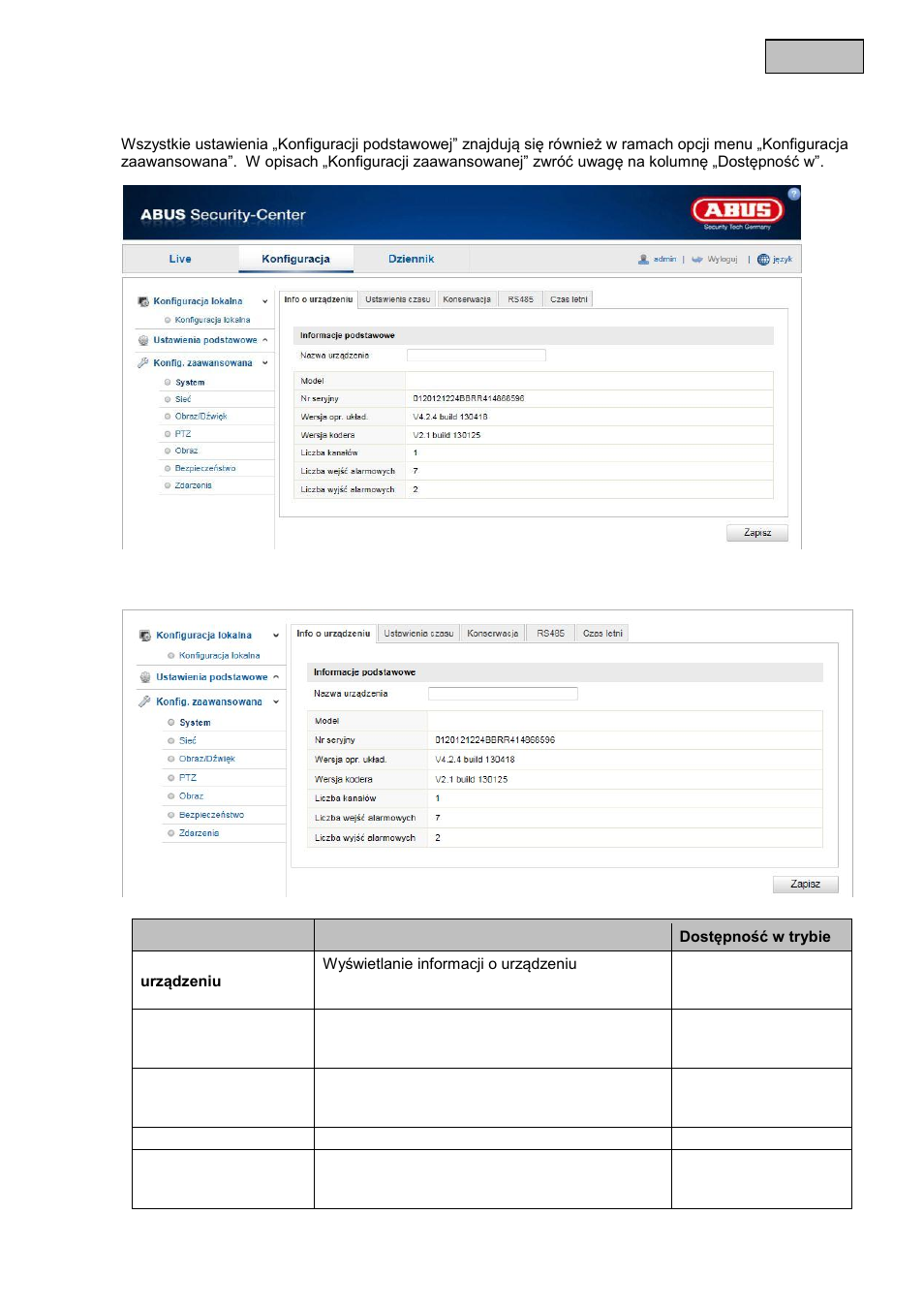The image size is (924, 1308).
Task: Select Sieć in the lower screenshot's sidebar
Action: point(187,740)
